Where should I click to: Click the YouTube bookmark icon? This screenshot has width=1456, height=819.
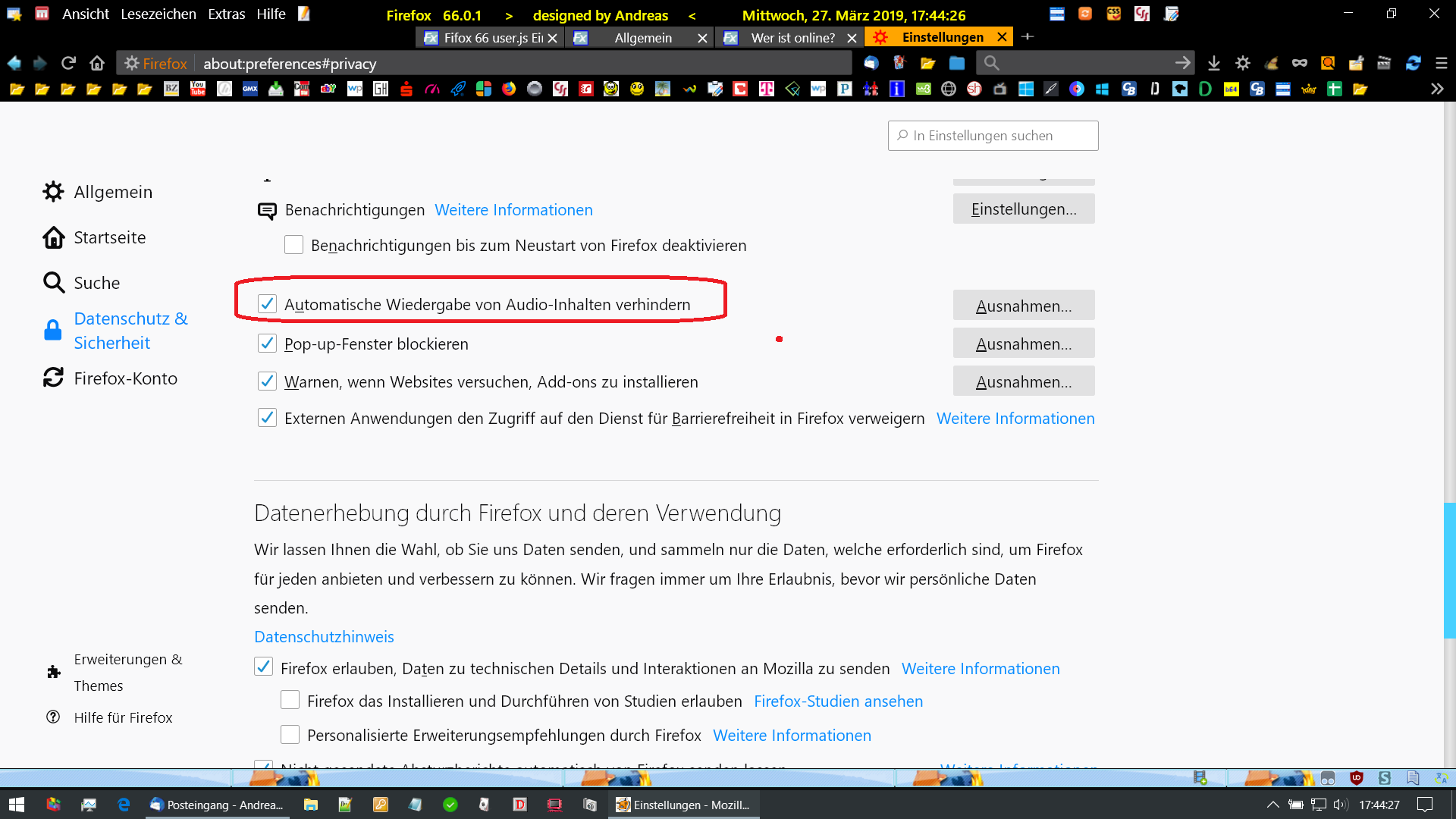pos(197,89)
